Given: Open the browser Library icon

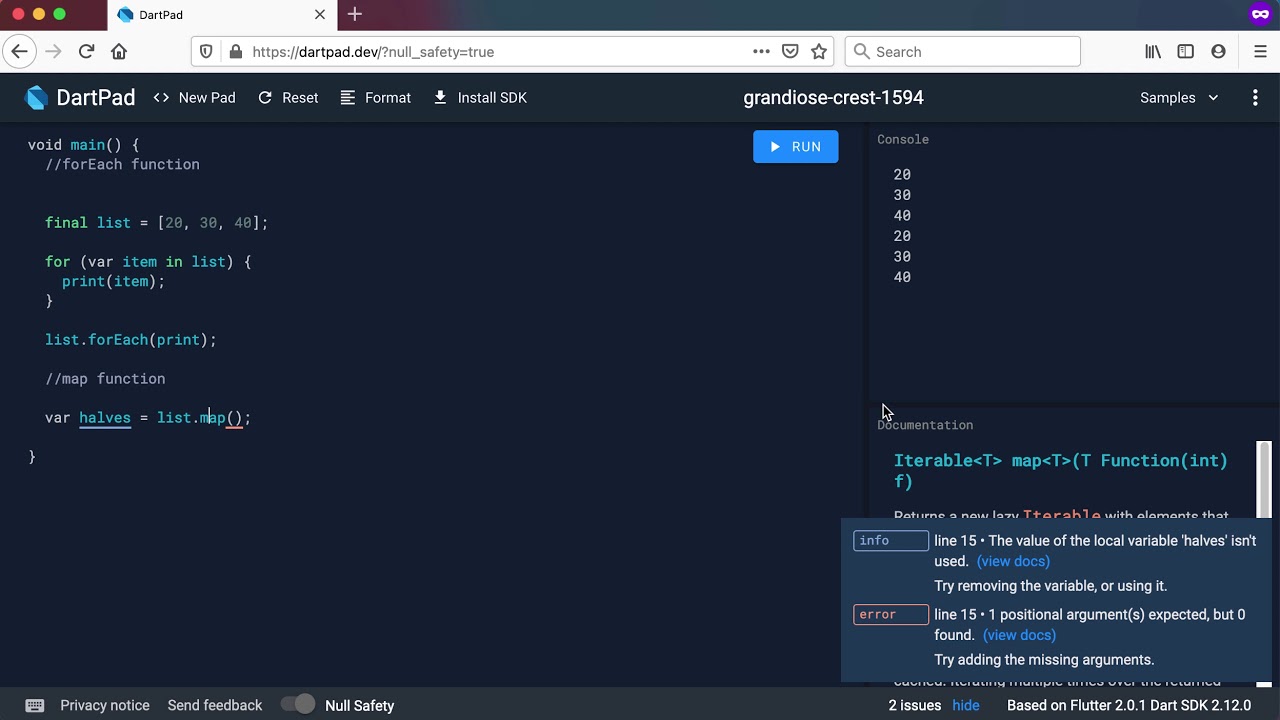Looking at the screenshot, I should (1153, 52).
